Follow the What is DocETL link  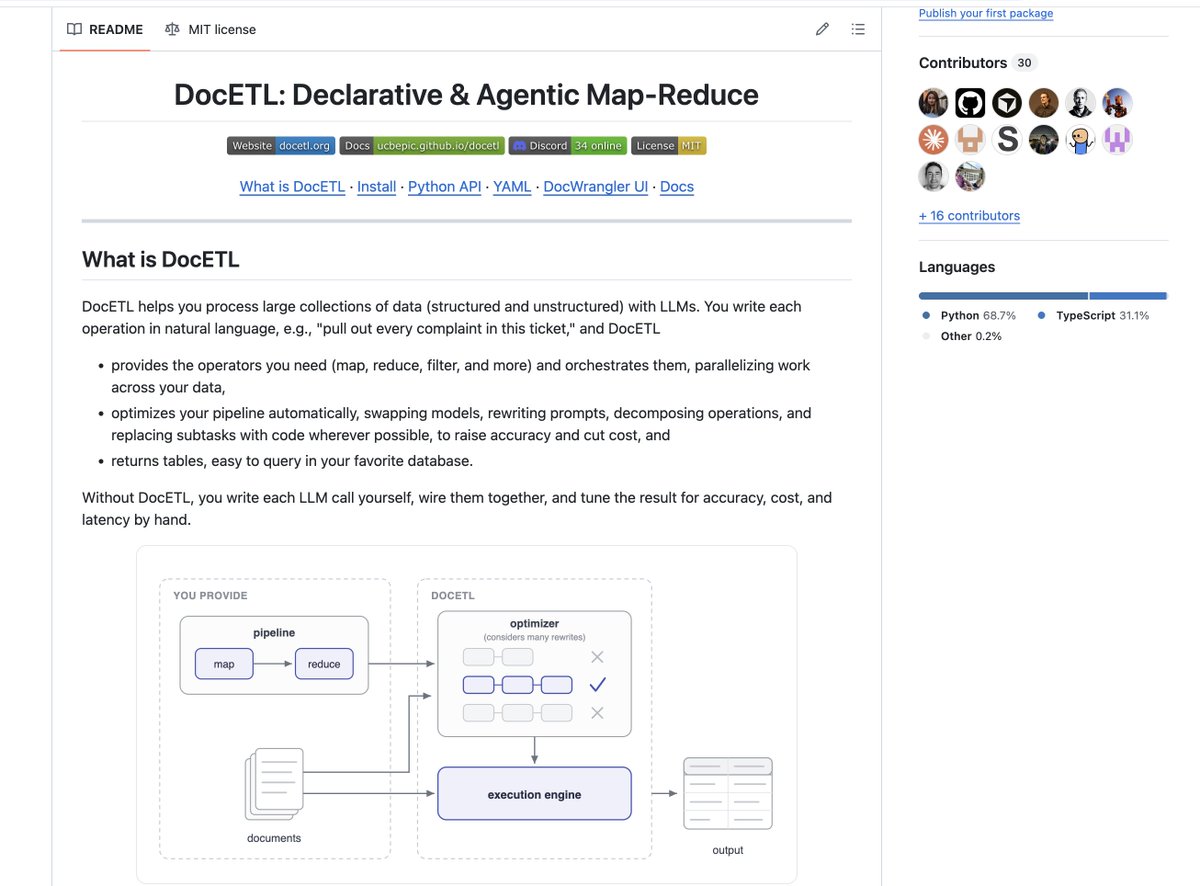pyautogui.click(x=292, y=187)
